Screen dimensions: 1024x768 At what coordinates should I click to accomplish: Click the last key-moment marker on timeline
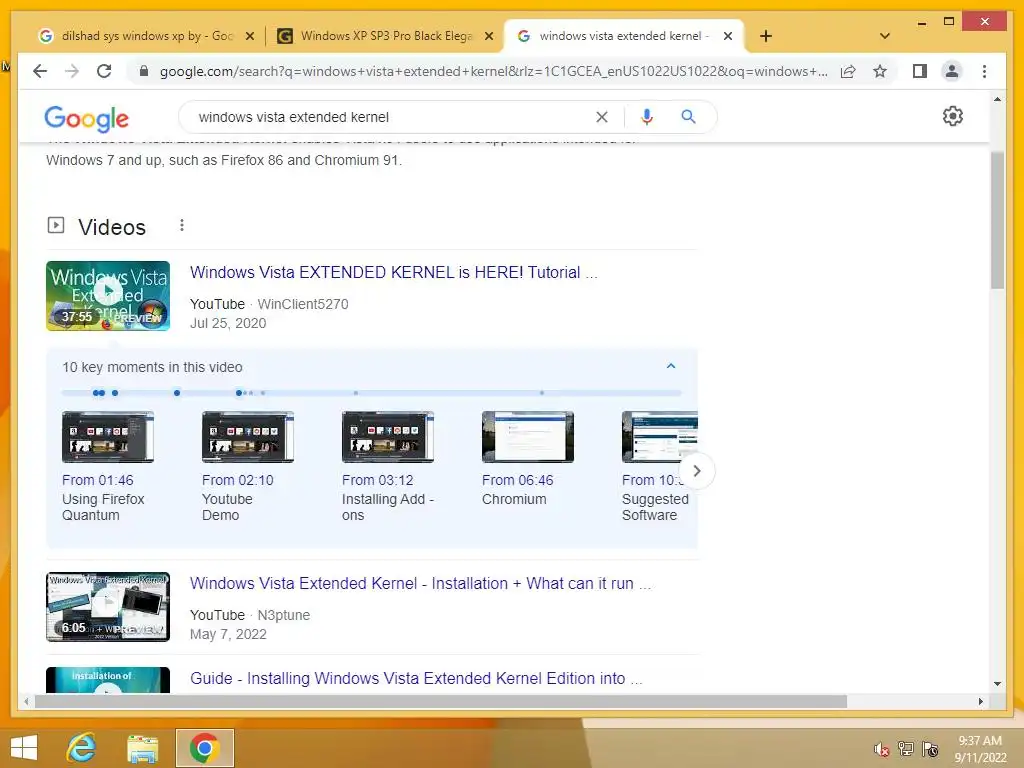coord(542,393)
